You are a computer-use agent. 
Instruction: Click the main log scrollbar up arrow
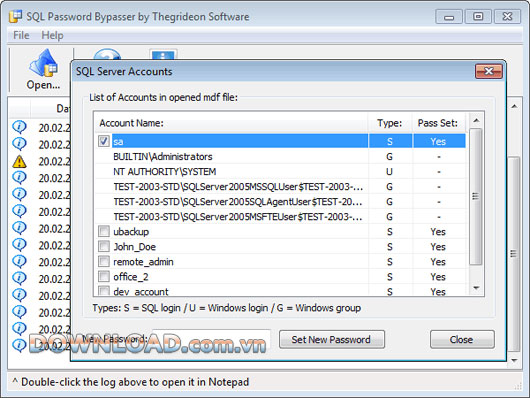coord(514,107)
